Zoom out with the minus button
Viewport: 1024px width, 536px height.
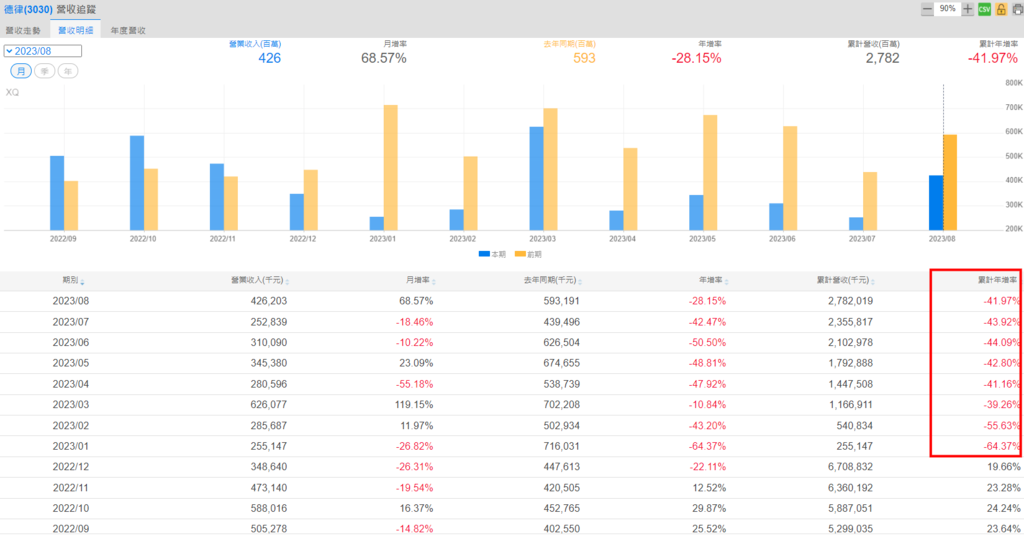click(927, 9)
